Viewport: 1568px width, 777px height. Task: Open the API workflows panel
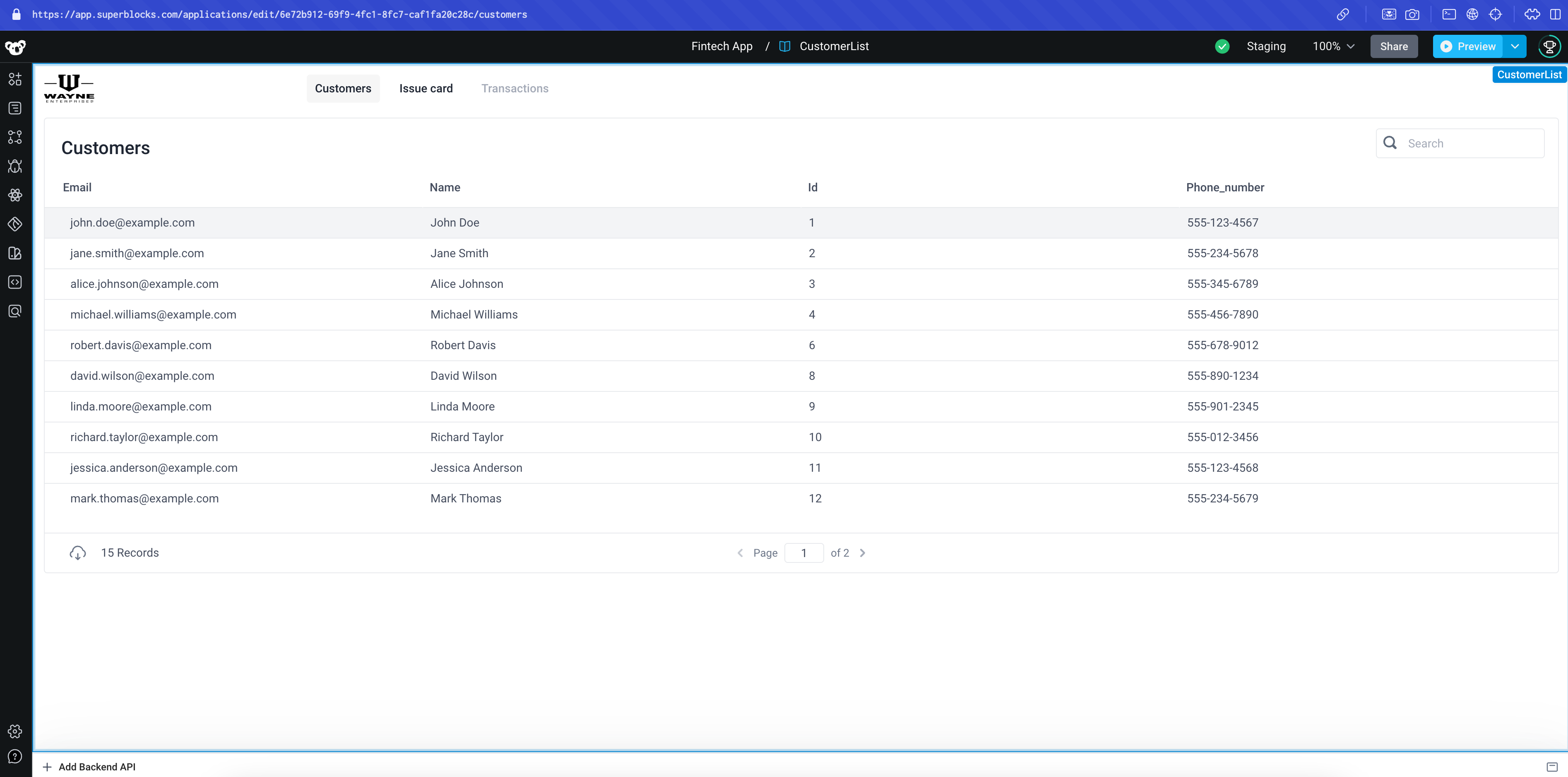click(14, 137)
